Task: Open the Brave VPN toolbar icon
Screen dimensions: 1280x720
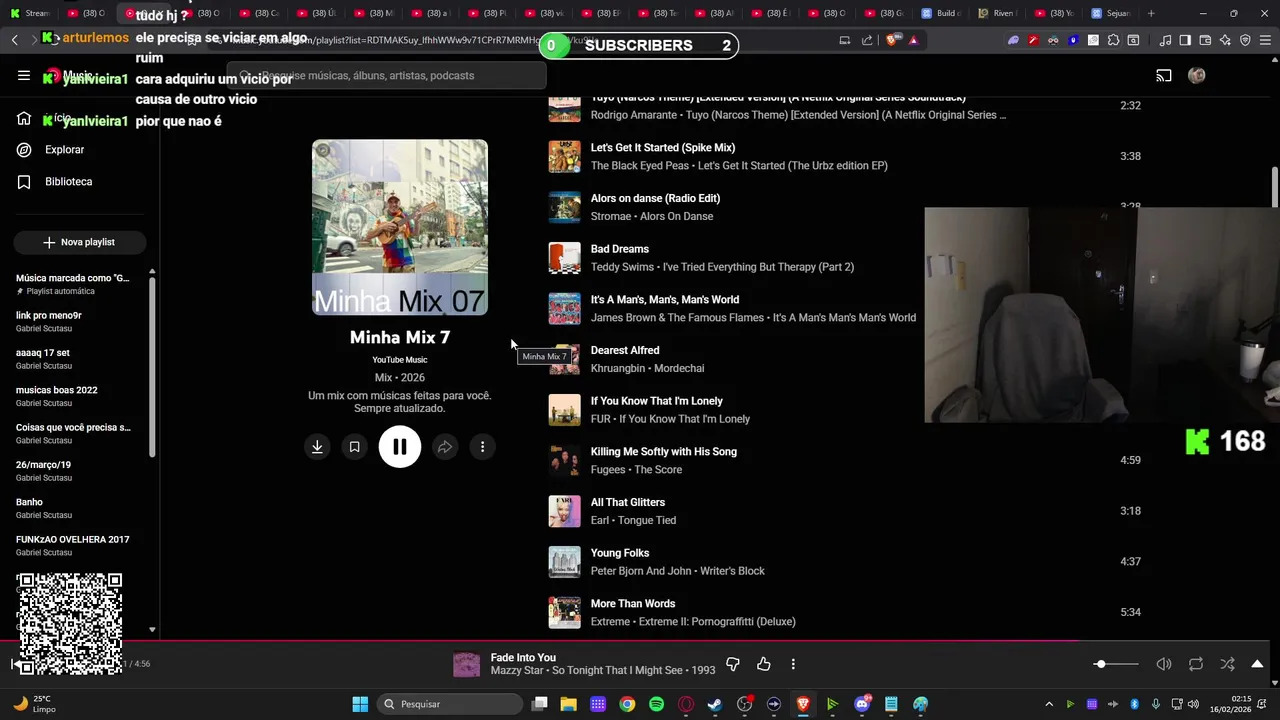Action: point(1245,40)
